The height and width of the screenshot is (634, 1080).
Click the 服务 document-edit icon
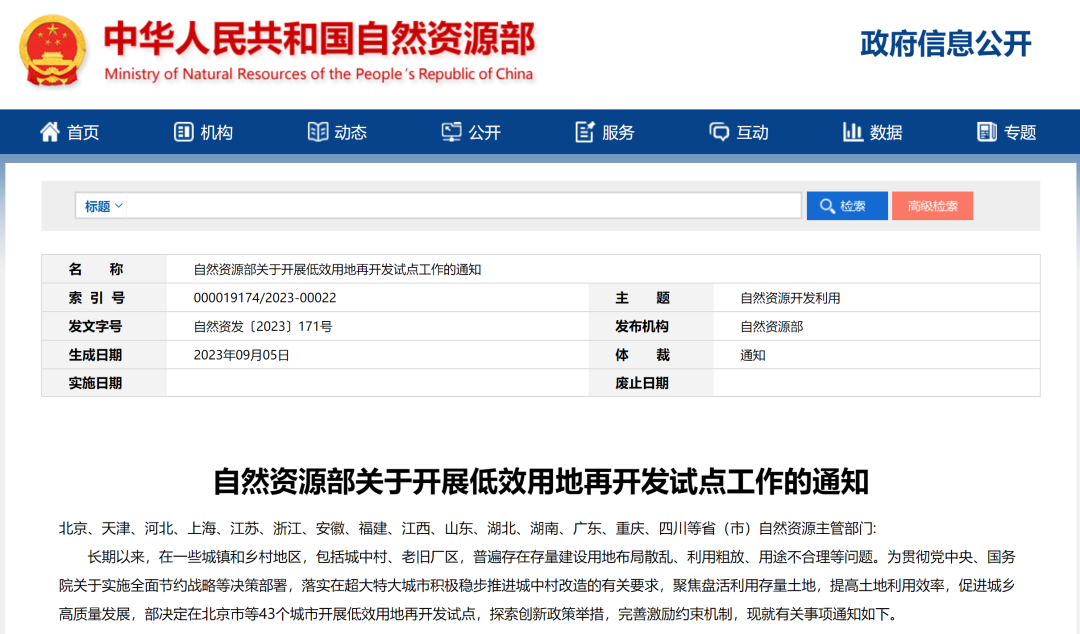[586, 132]
